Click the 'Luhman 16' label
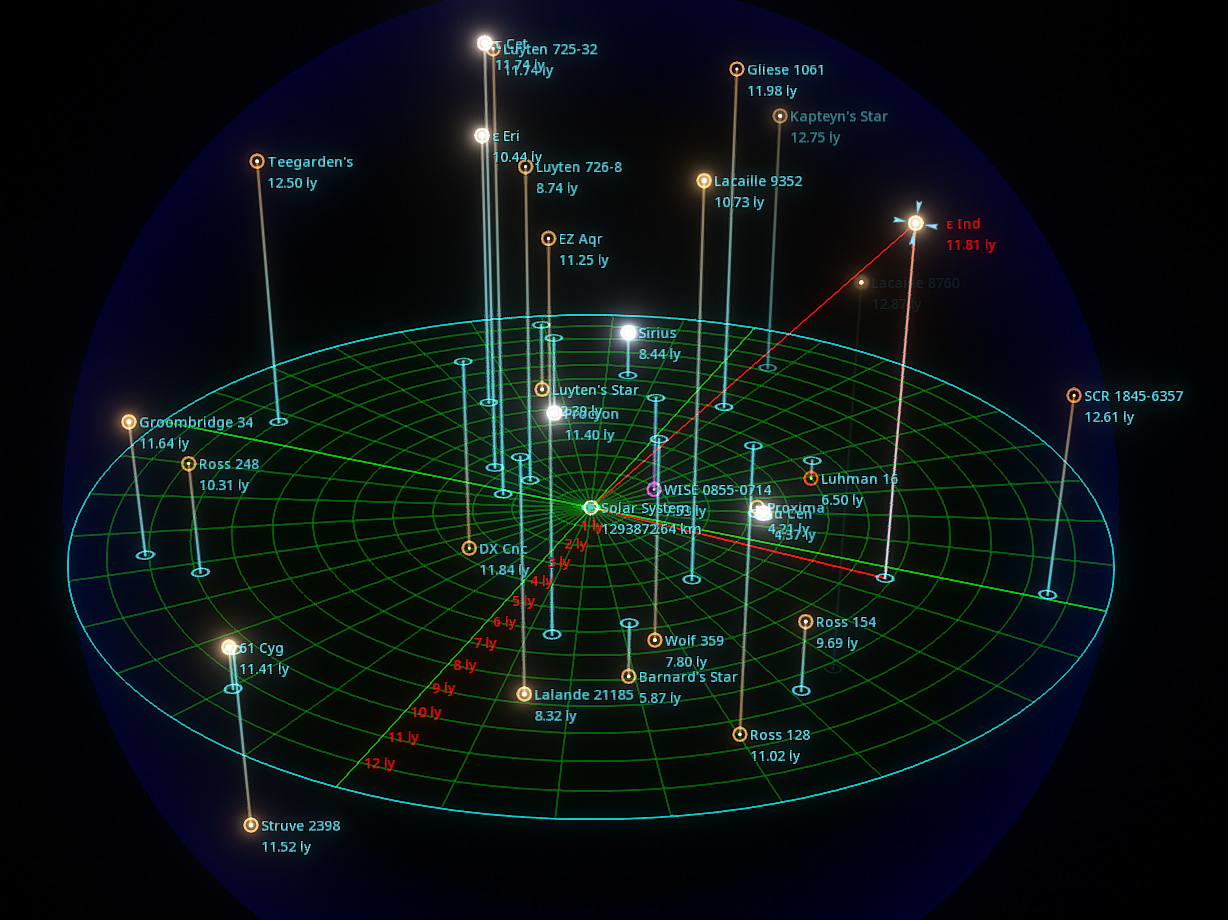 click(860, 479)
